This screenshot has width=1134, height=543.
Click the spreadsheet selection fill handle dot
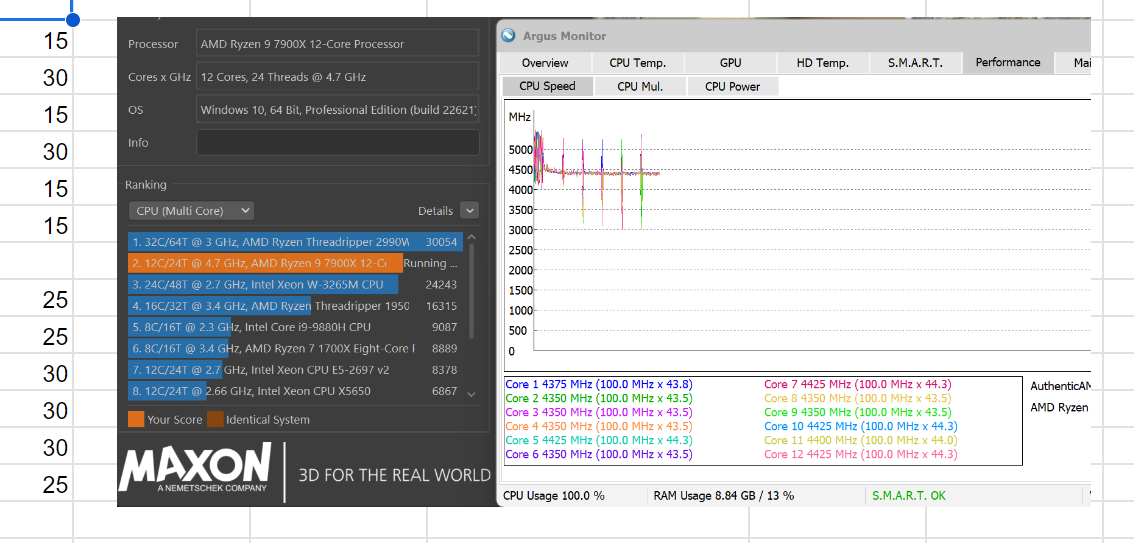pyautogui.click(x=72, y=19)
